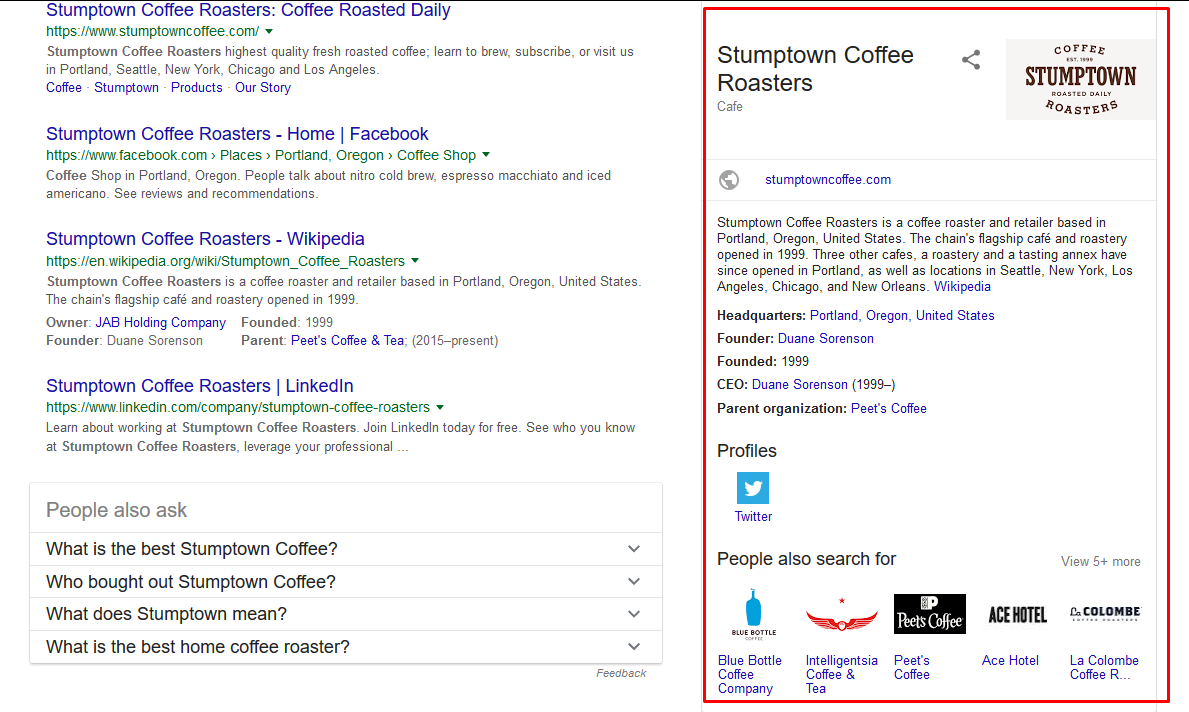Click Duane Sorenson link in CEO row
Viewport: 1189px width, 712px height.
(x=800, y=384)
